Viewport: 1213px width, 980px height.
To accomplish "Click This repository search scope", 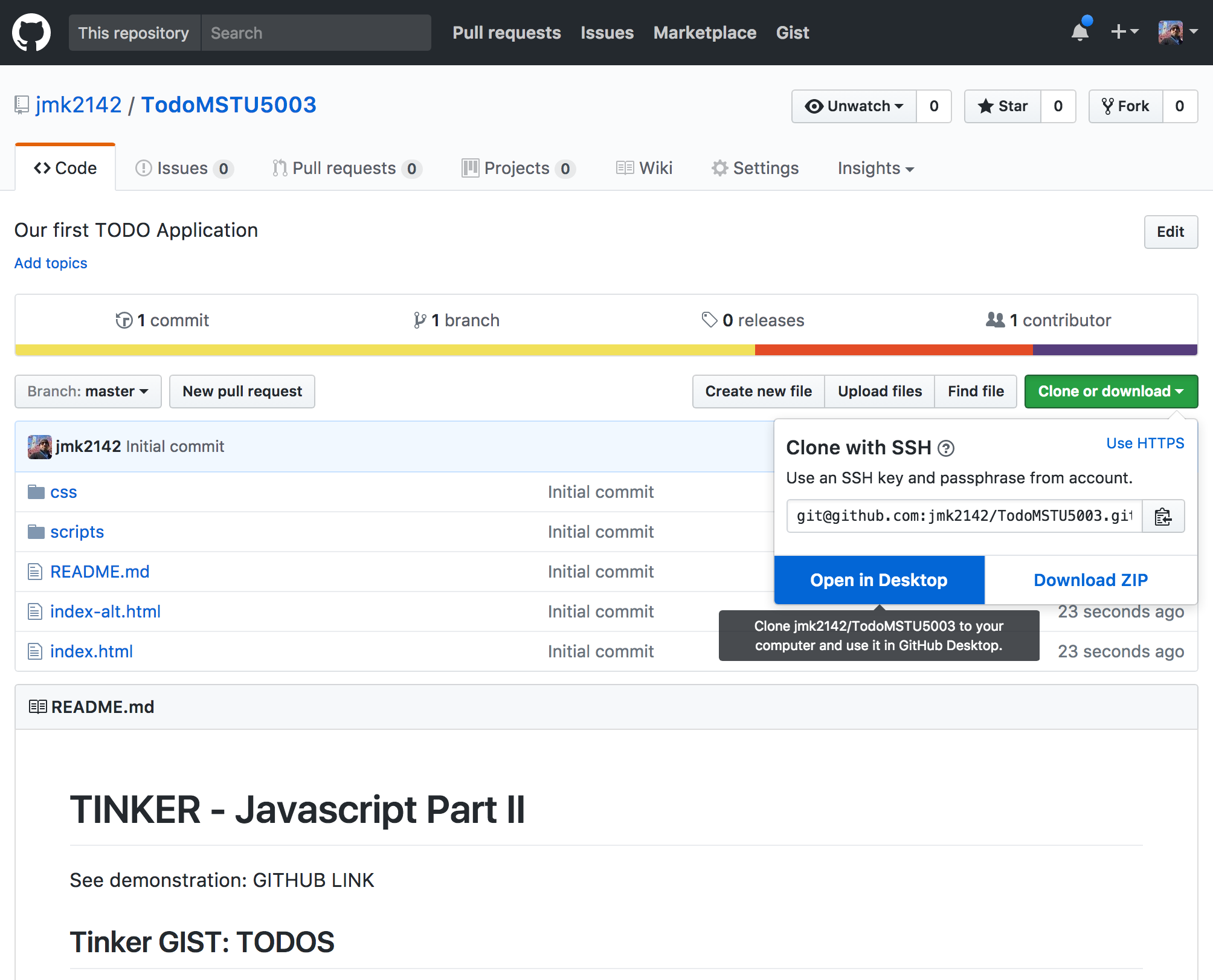I will pos(134,33).
